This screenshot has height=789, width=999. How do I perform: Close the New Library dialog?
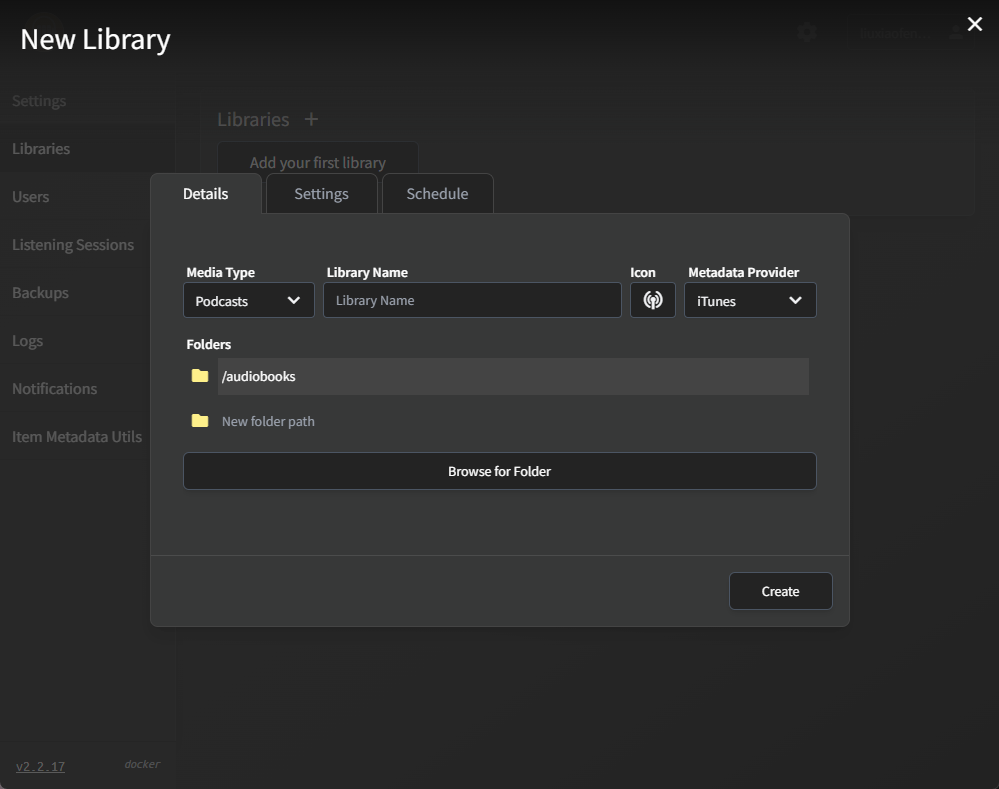(x=974, y=24)
